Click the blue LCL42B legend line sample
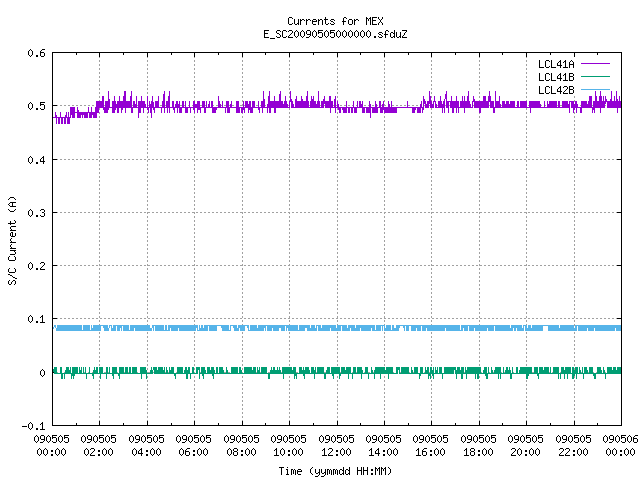This screenshot has width=640, height=480. (x=595, y=89)
